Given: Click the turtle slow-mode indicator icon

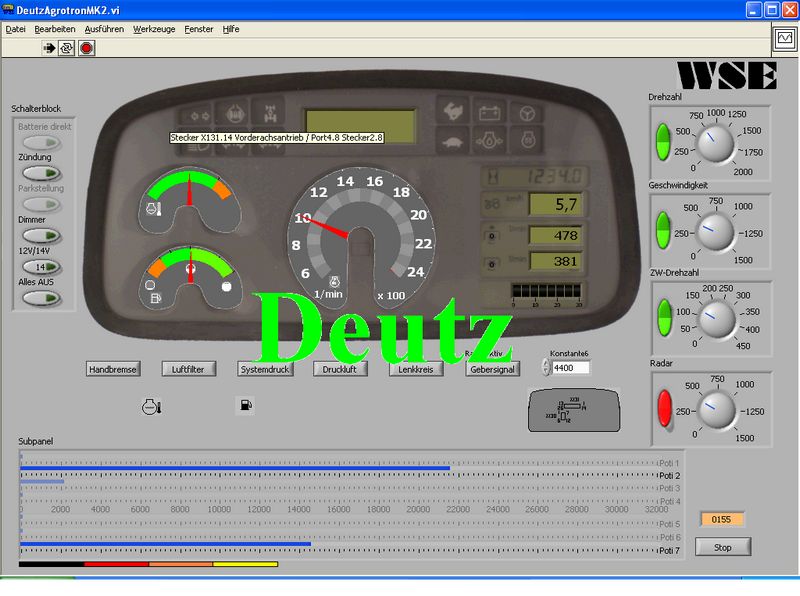Looking at the screenshot, I should [x=453, y=141].
